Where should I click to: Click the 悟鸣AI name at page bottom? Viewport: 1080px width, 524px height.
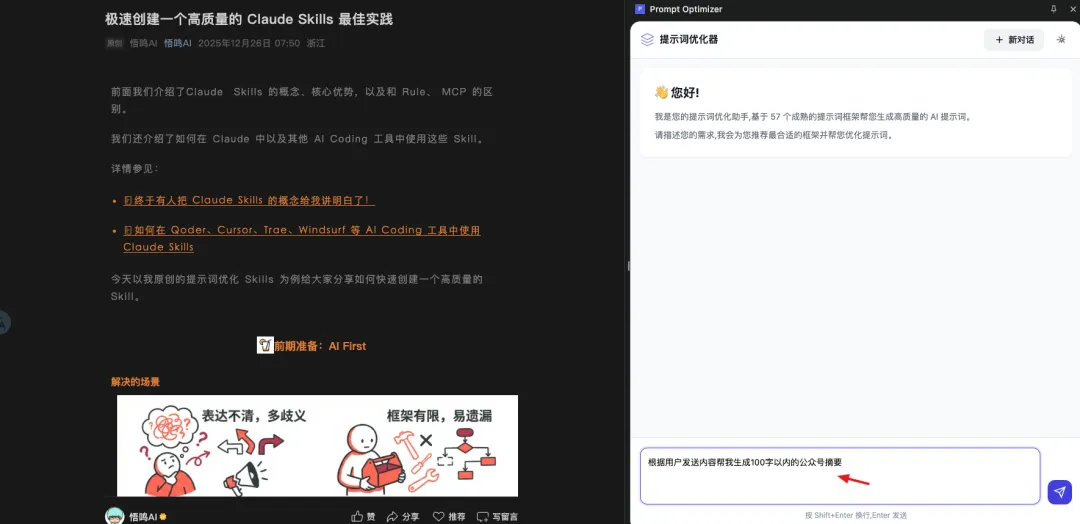(x=143, y=516)
